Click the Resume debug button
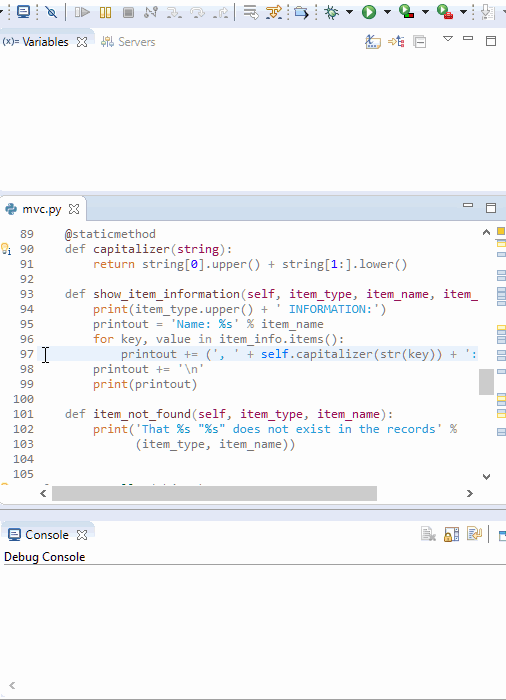Screen dimensions: 506x700 [x=82, y=12]
